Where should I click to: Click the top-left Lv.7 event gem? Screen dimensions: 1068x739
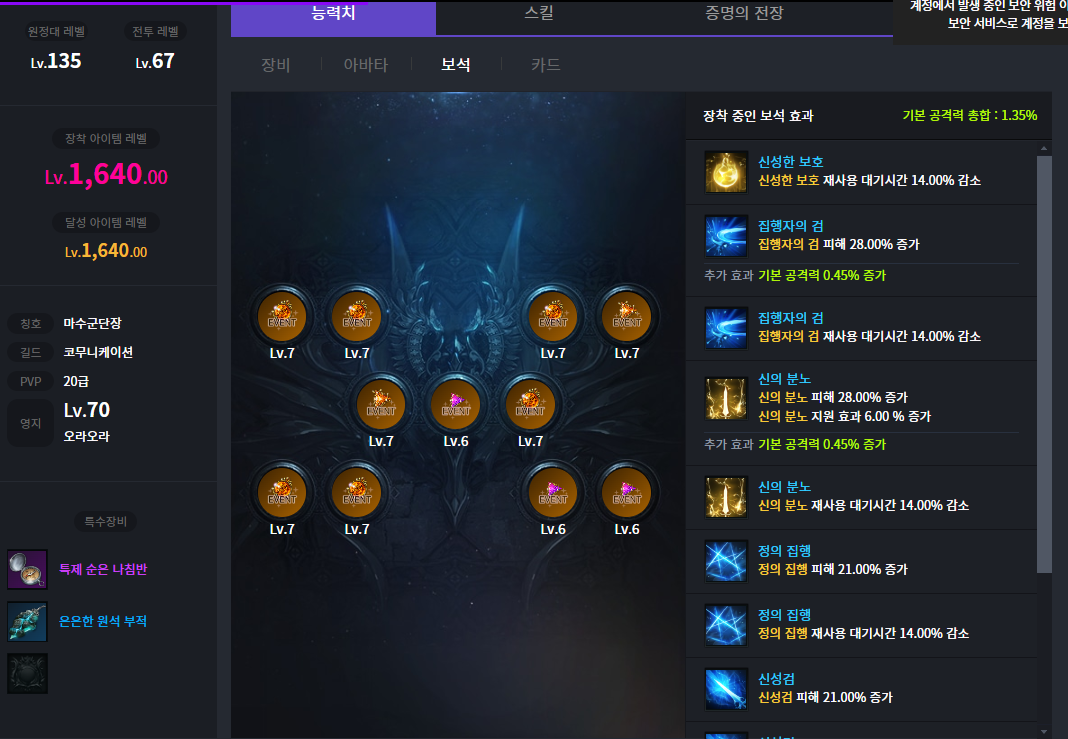click(x=282, y=317)
